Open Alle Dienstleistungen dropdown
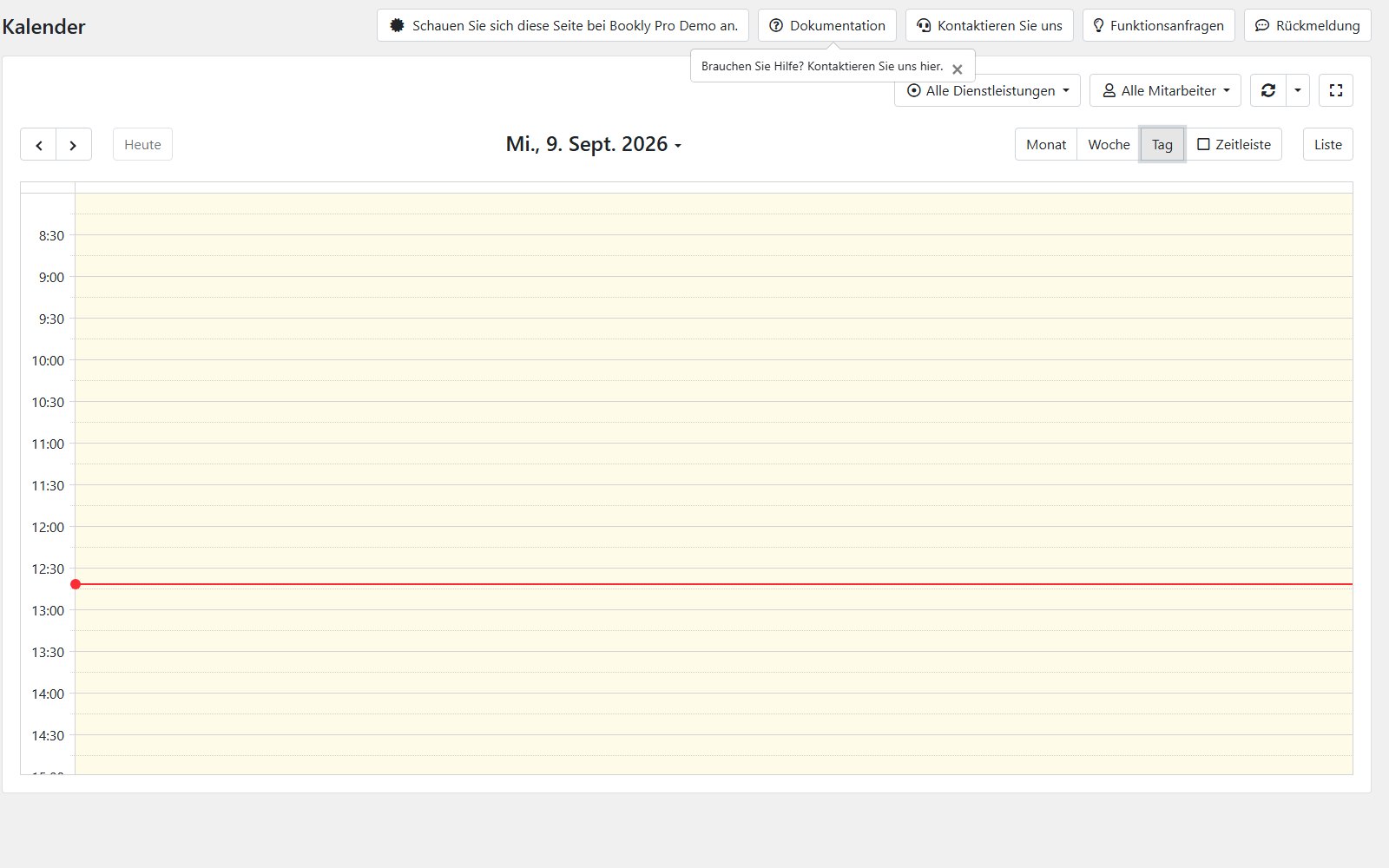Screen dimensions: 1389x868 [988, 90]
